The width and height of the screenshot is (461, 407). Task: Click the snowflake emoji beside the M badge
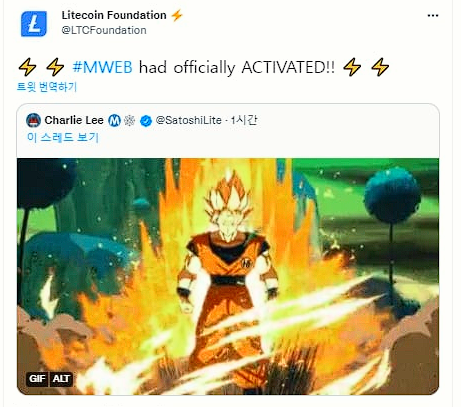coord(129,120)
